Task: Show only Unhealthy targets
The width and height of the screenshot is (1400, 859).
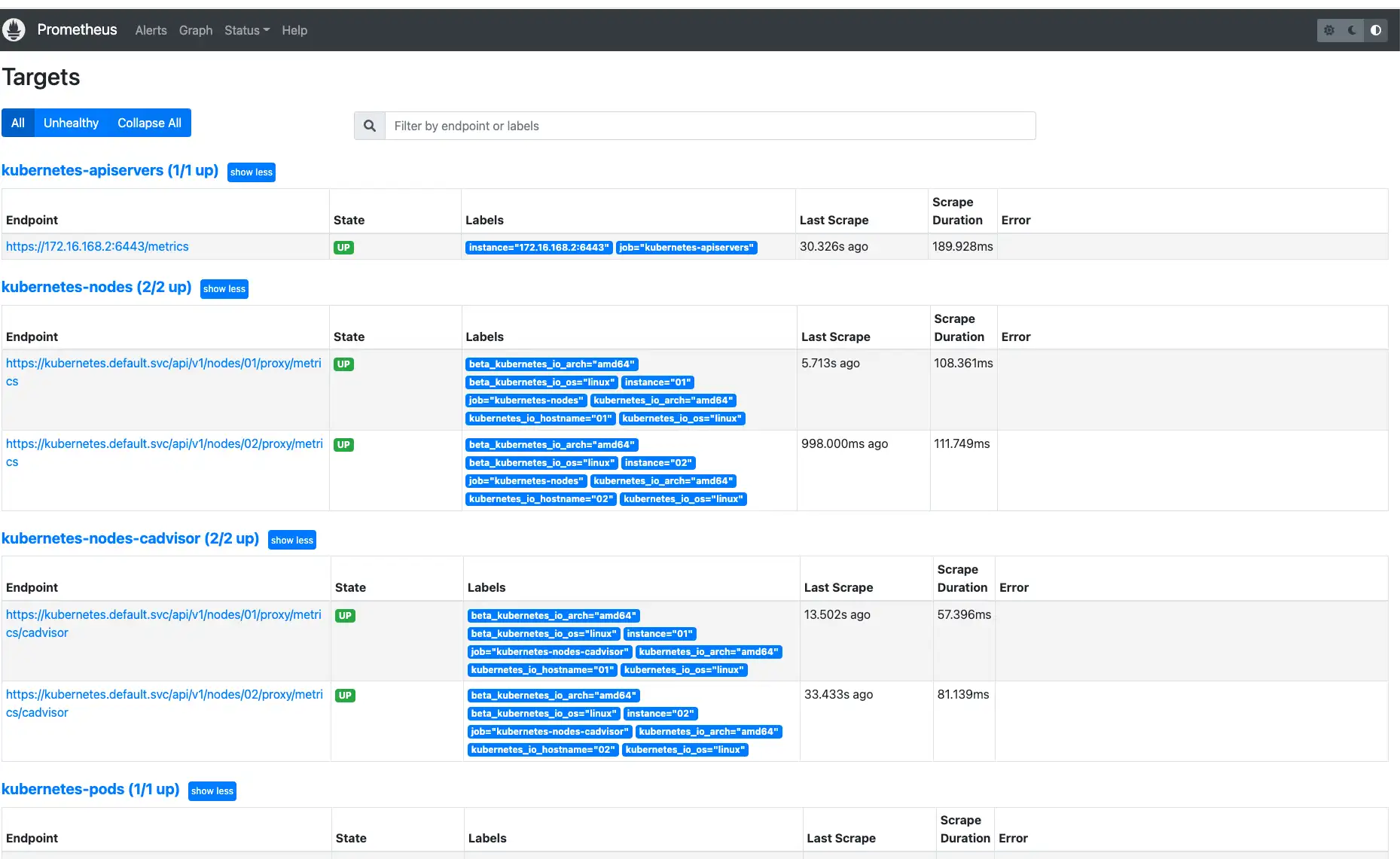Action: click(x=71, y=123)
